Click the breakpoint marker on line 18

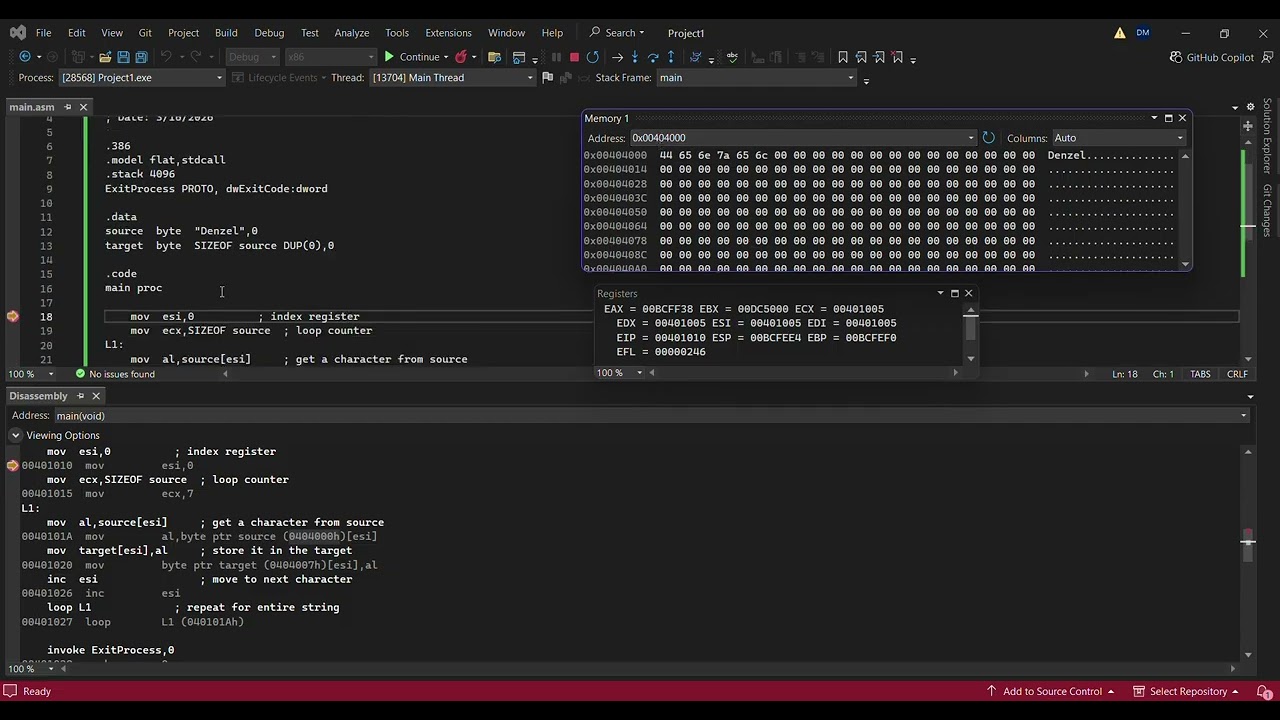tap(13, 317)
